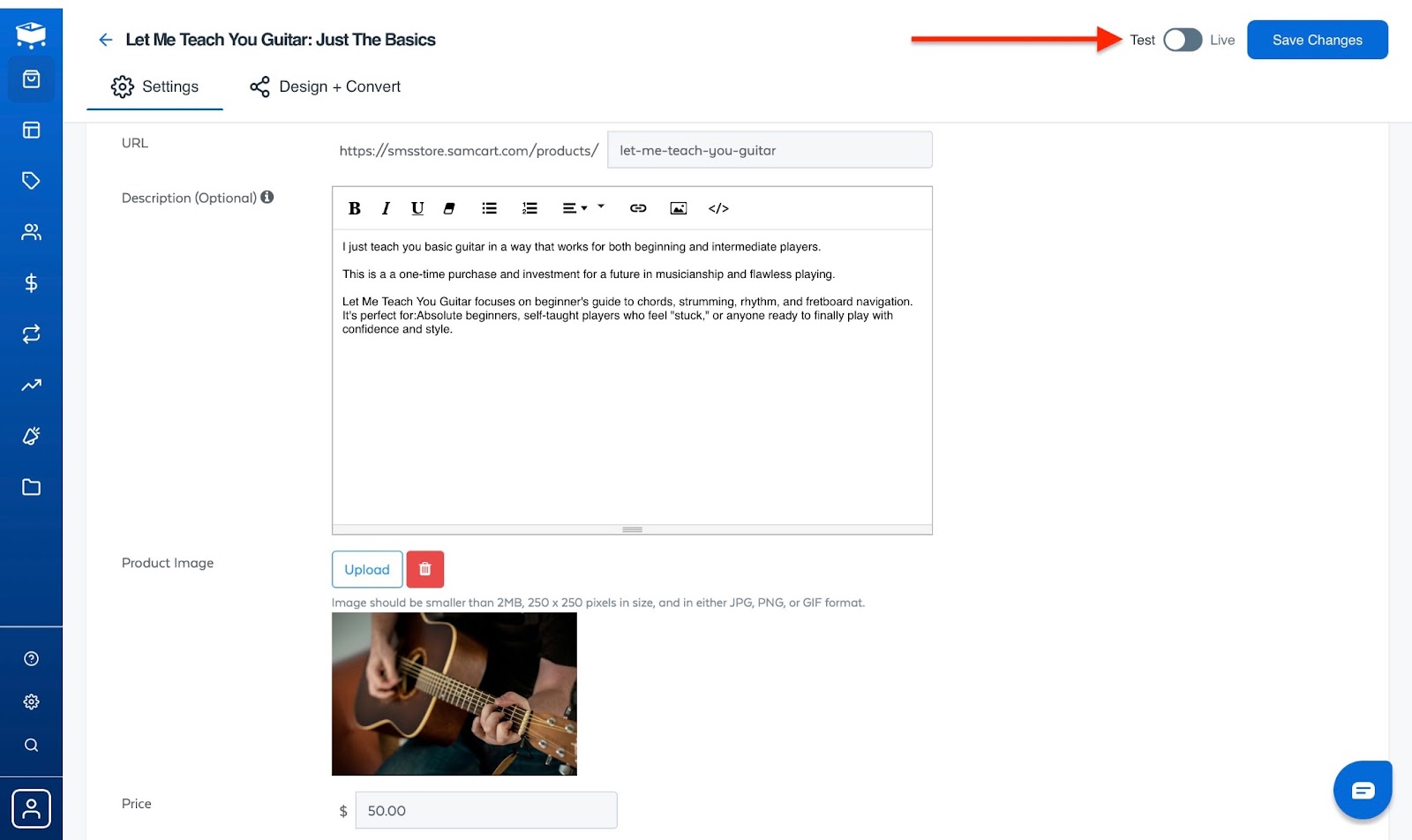Insert a numbered list in editor
This screenshot has height=840, width=1412.
[529, 208]
